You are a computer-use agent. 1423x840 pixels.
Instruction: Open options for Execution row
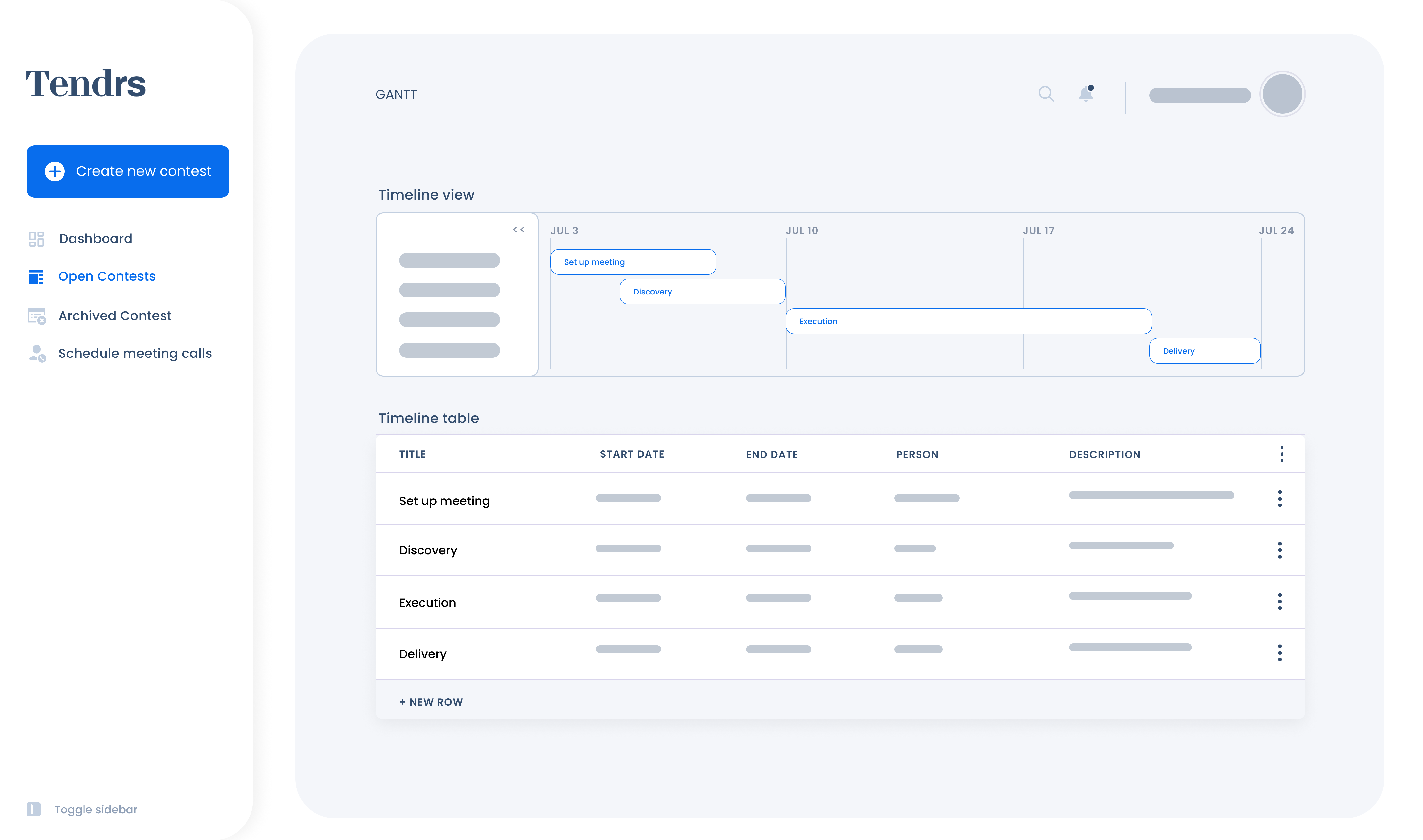(1279, 601)
